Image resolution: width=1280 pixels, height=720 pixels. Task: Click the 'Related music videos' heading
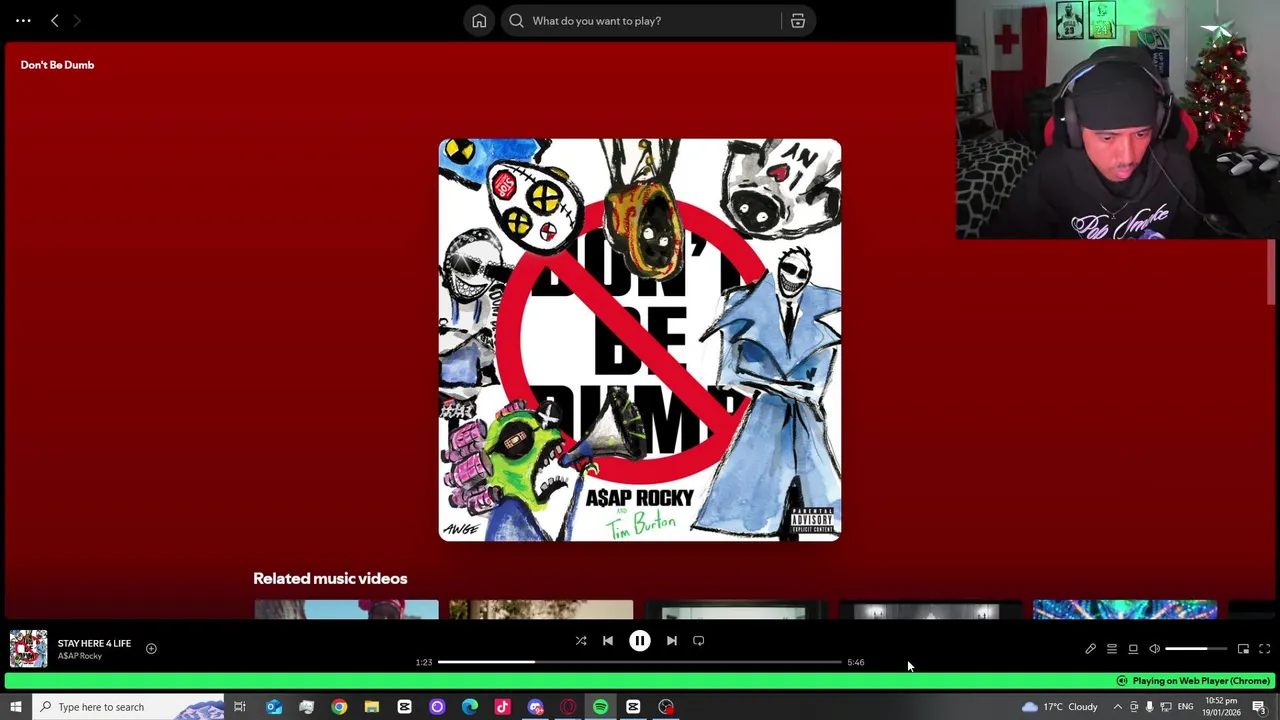click(330, 578)
